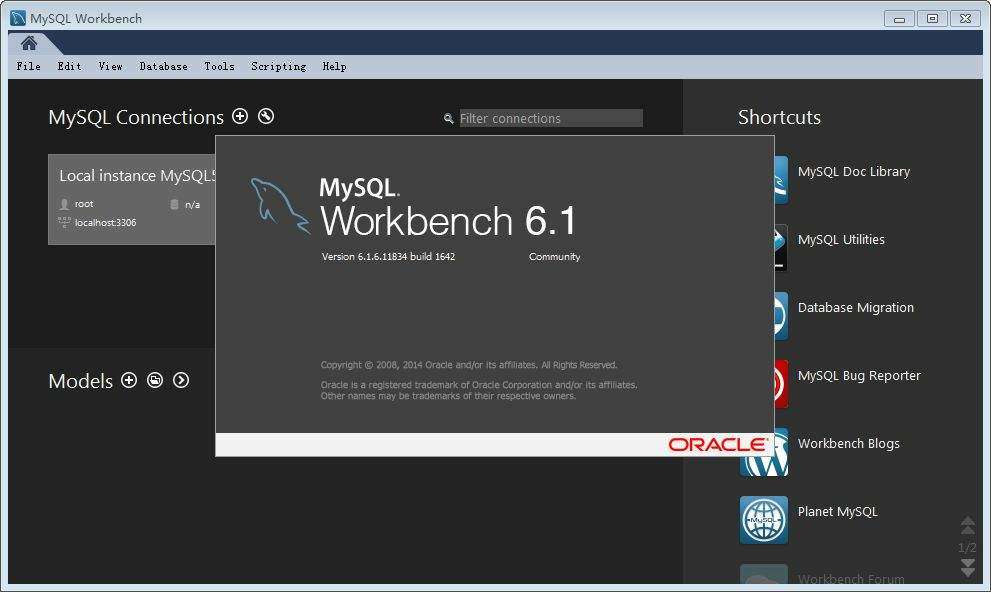Image resolution: width=991 pixels, height=592 pixels.
Task: Open the manage connections wrench icon
Action: click(266, 116)
